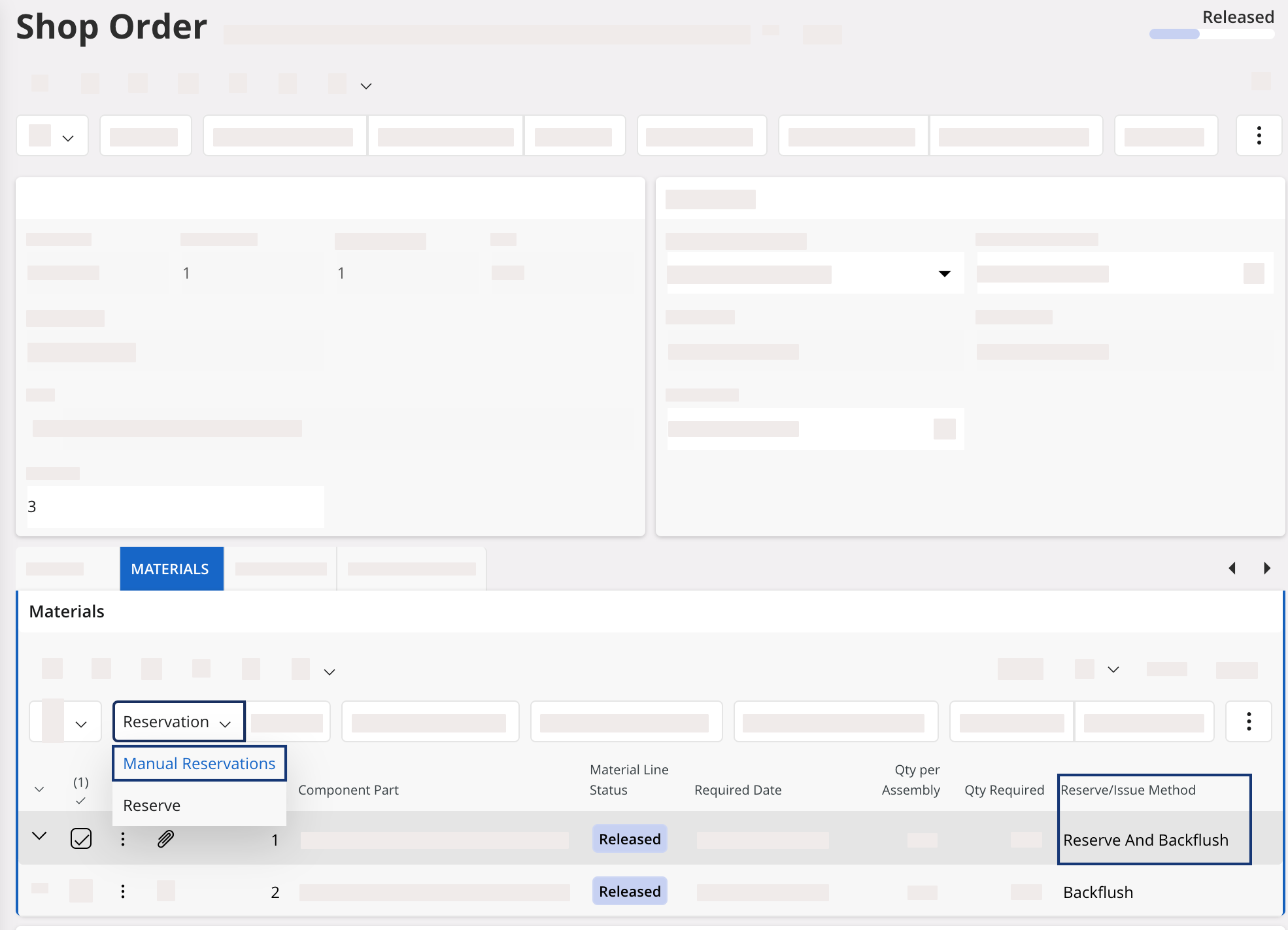The height and width of the screenshot is (930, 1288).
Task: Open the Materials command bar overflow menu
Action: (x=1248, y=721)
